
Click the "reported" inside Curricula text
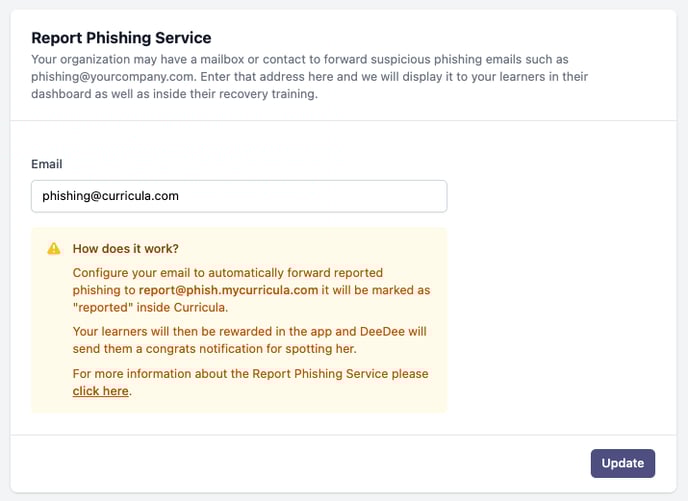pyautogui.click(x=150, y=307)
